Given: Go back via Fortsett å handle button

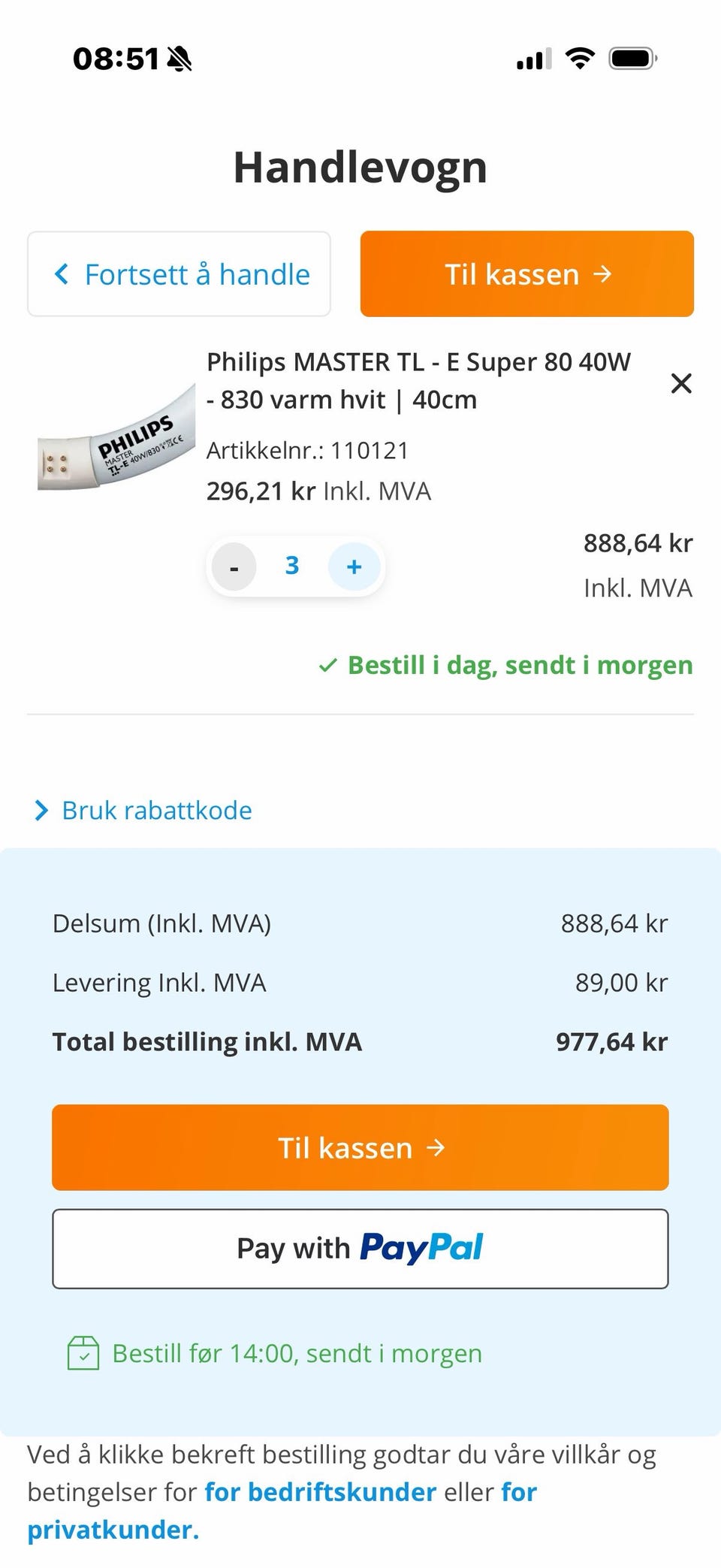Looking at the screenshot, I should coord(179,273).
